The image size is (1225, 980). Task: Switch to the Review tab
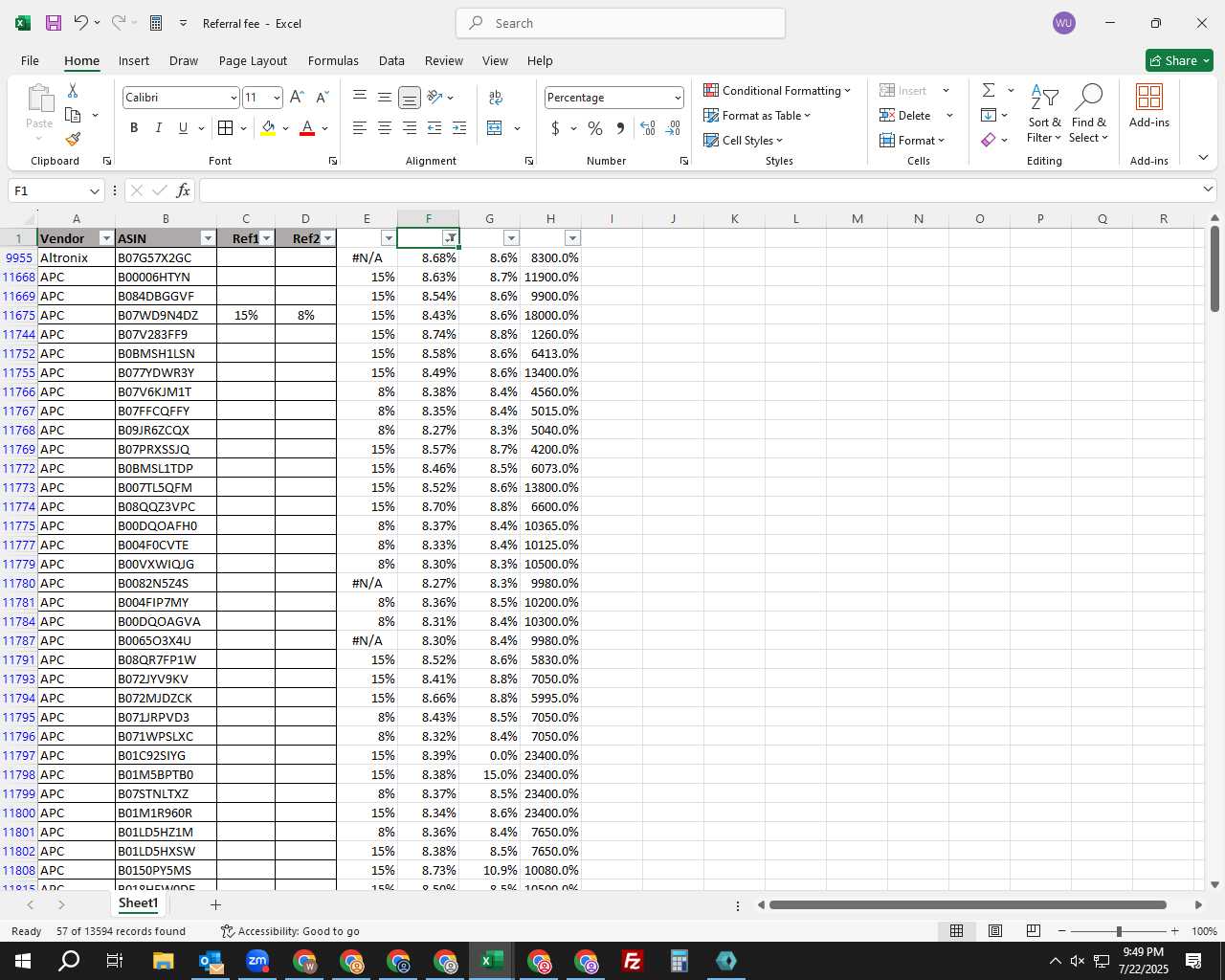tap(444, 60)
